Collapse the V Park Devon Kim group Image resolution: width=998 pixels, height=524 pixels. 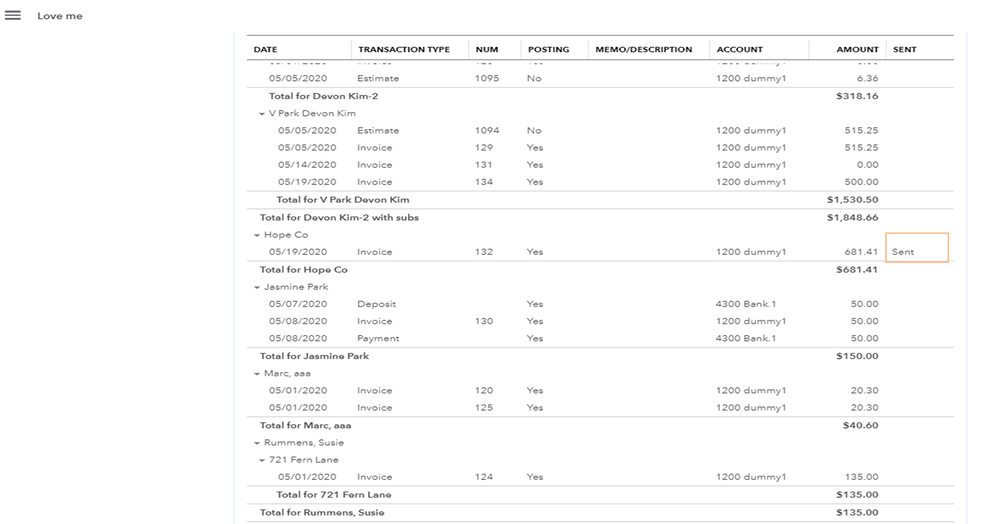pyautogui.click(x=262, y=113)
